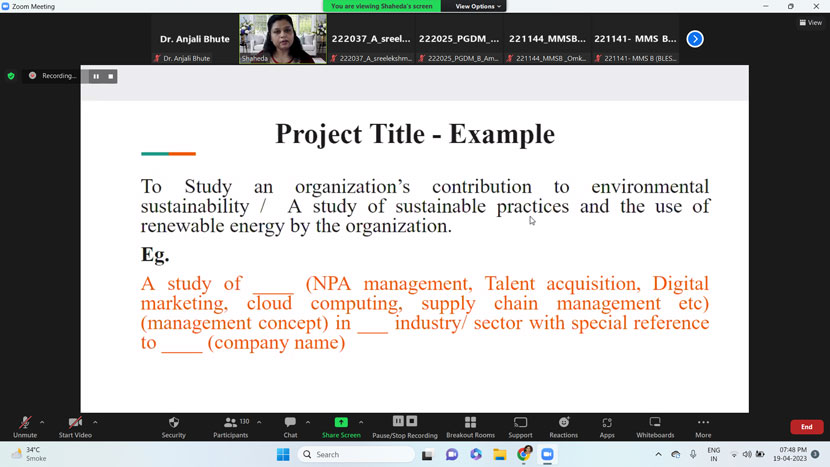The image size is (830, 467).
Task: Click the ENG IN language indicator
Action: [x=714, y=454]
